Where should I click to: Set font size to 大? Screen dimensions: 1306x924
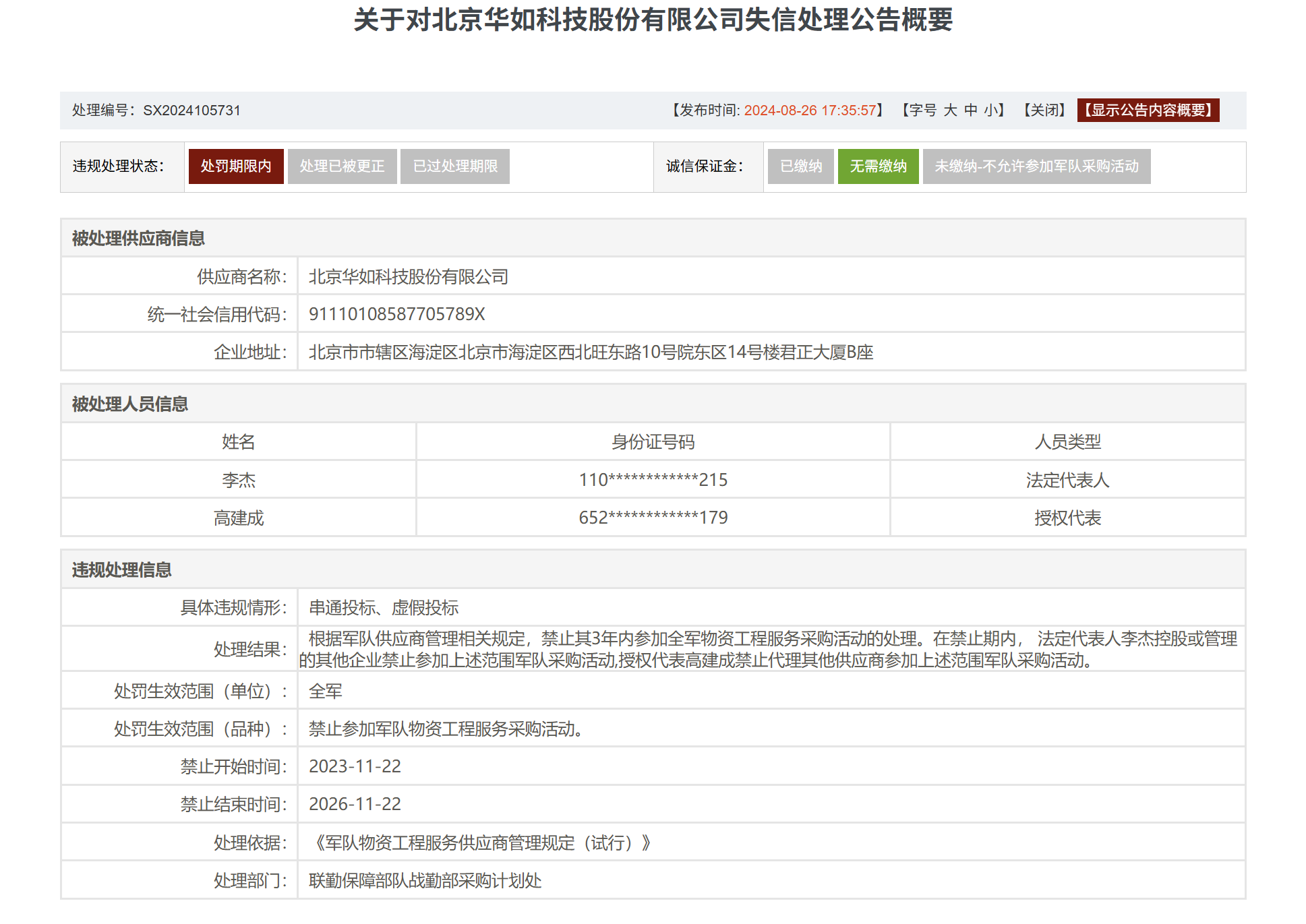(950, 110)
